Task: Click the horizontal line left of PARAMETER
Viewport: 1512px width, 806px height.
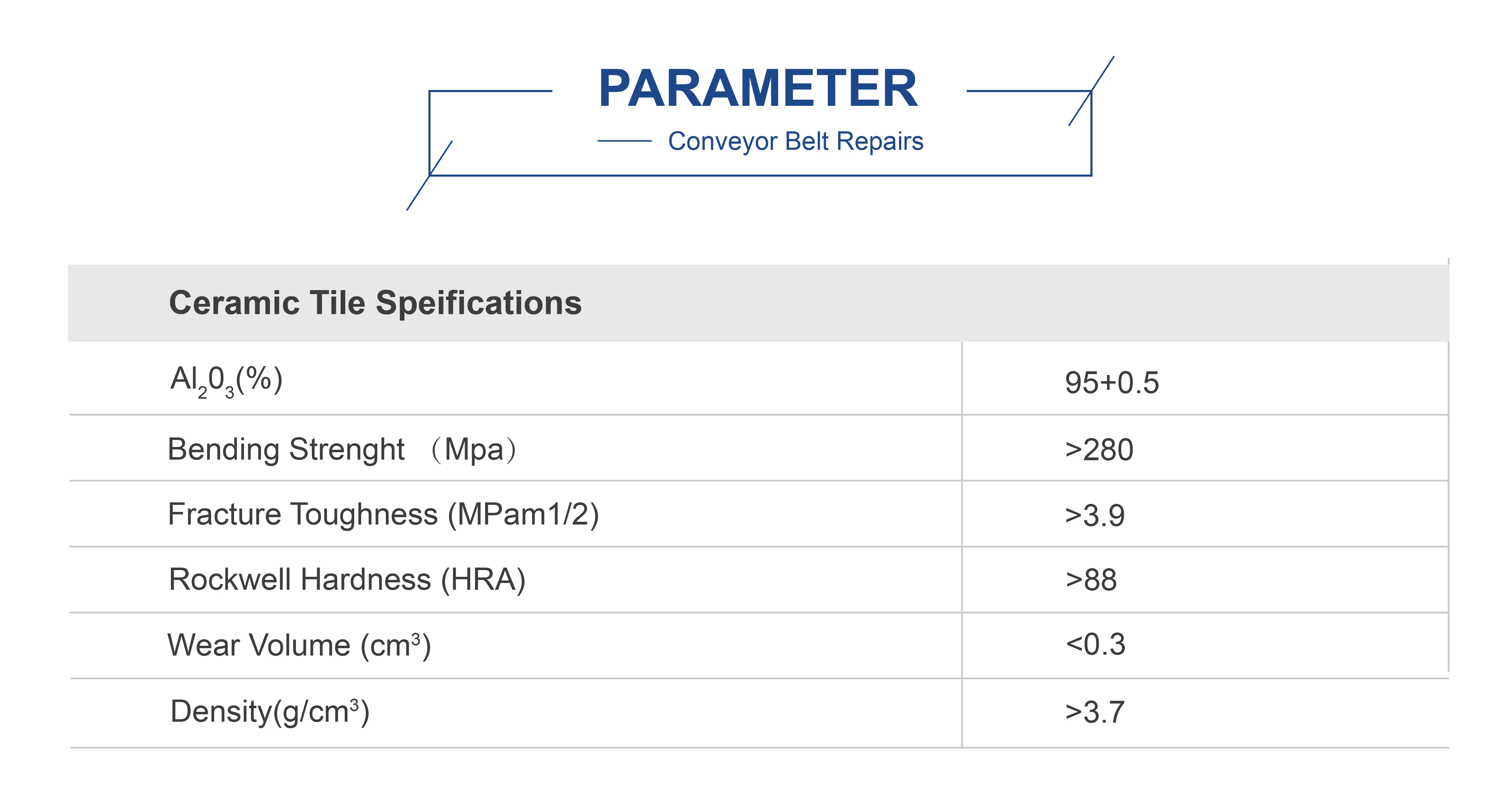Action: coord(491,91)
